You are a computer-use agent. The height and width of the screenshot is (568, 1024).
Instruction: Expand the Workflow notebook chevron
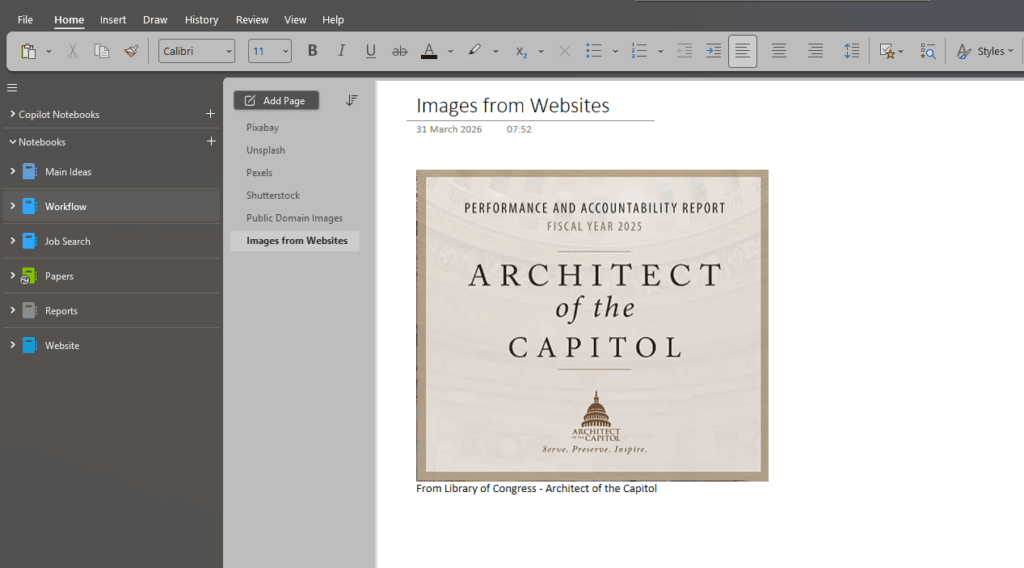12,206
